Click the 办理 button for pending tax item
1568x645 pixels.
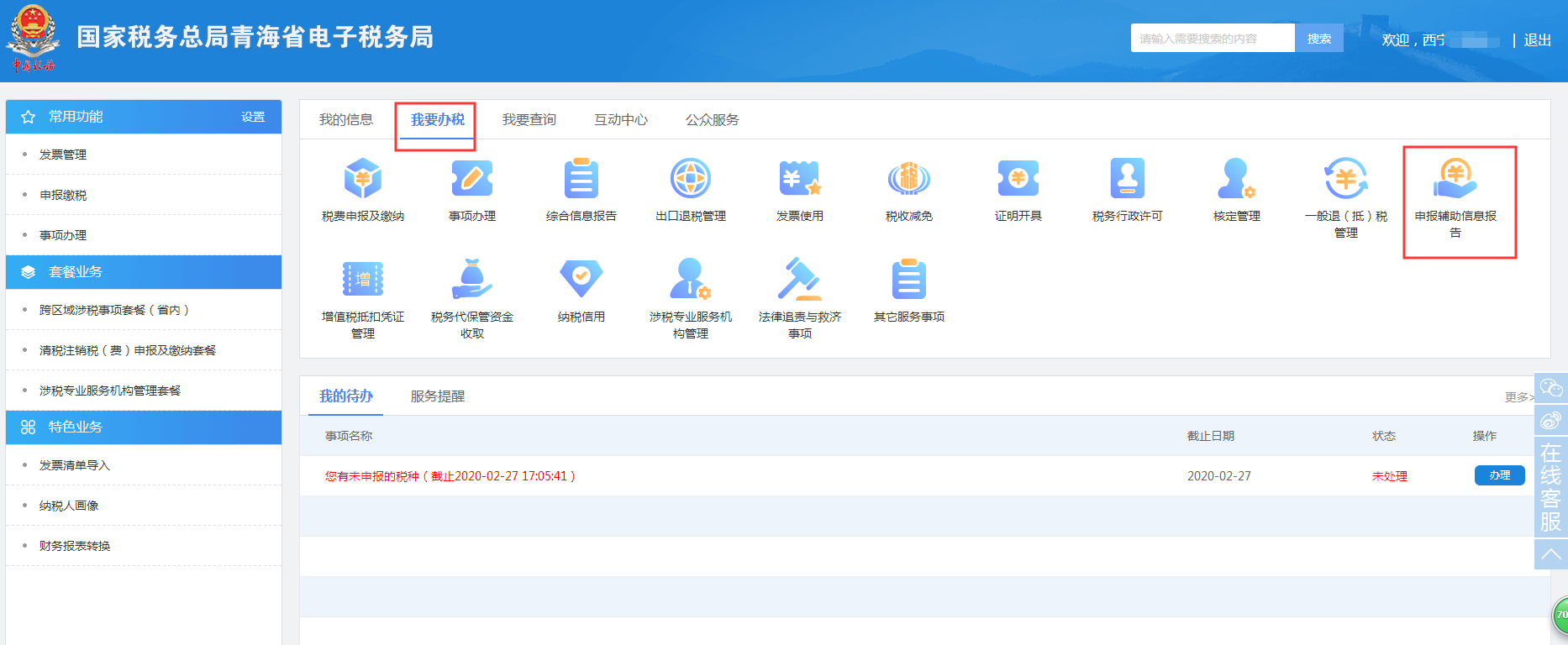[1499, 475]
